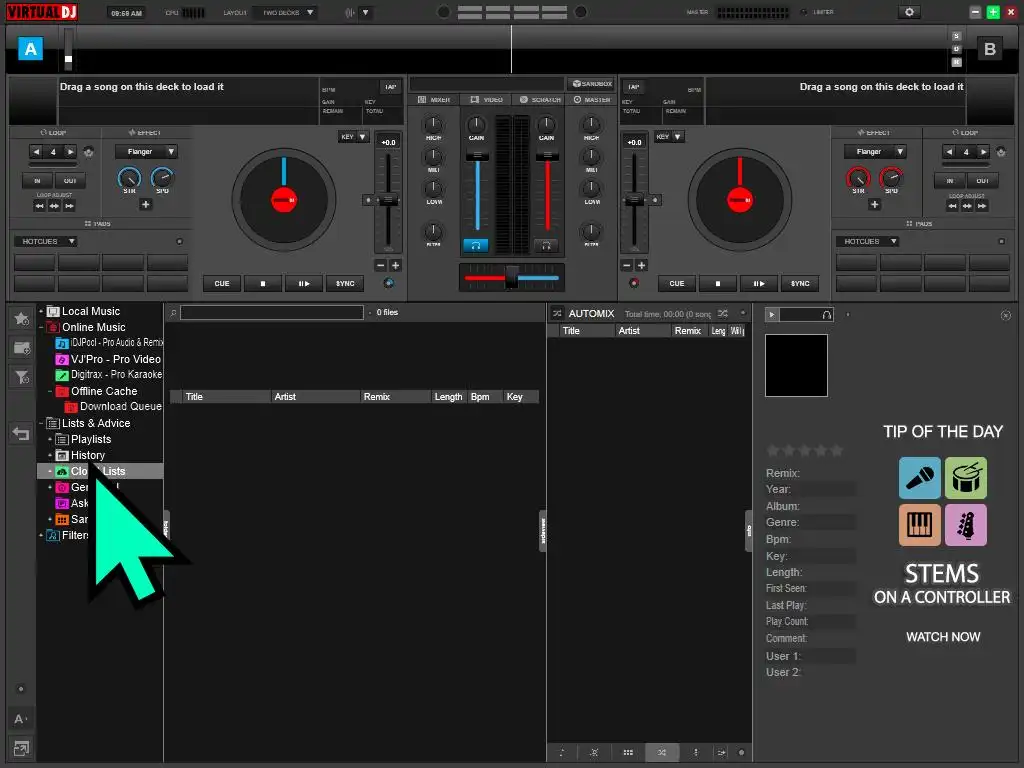Viewport: 1024px width, 768px height.
Task: Click deck A jog wheel platter
Action: point(283,199)
